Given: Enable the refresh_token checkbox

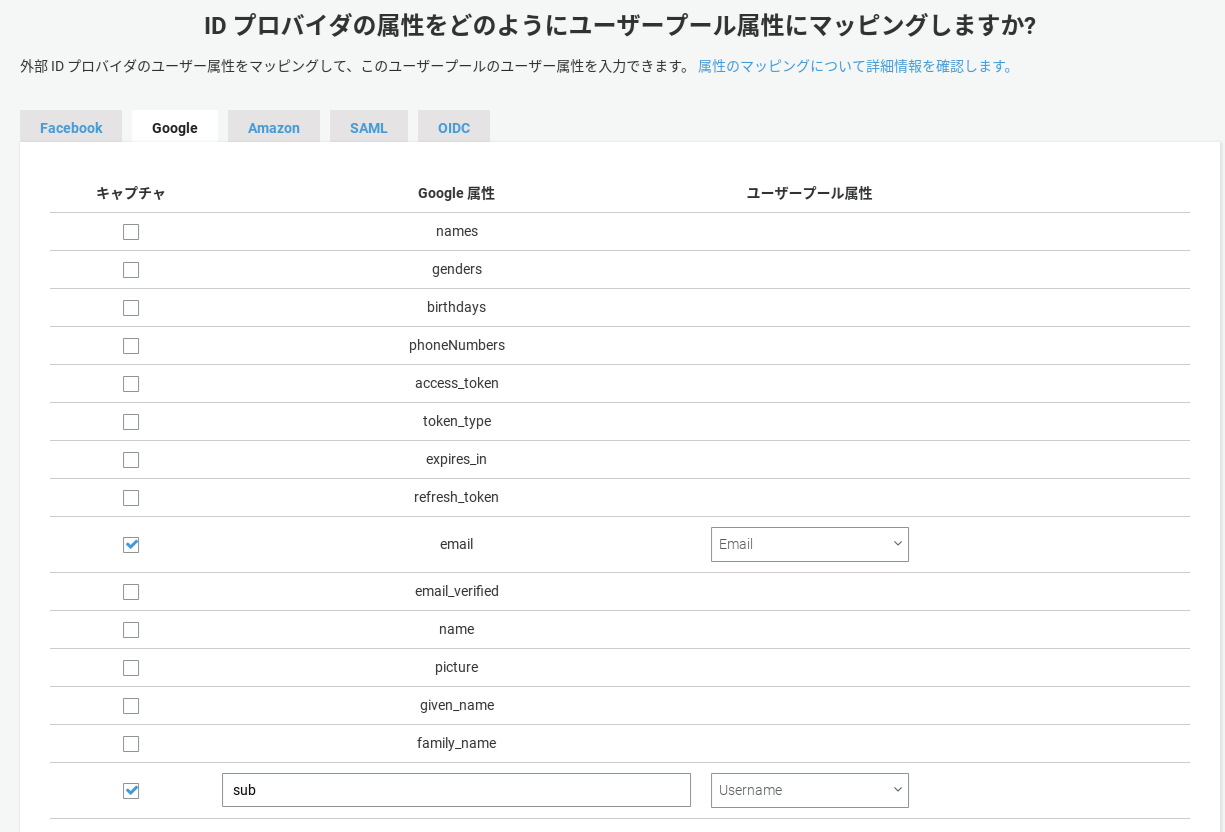Looking at the screenshot, I should click(131, 498).
